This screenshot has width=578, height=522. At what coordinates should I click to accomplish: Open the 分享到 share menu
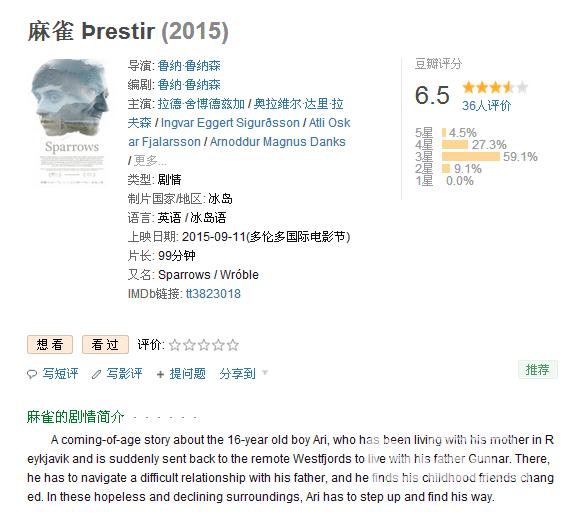[237, 374]
